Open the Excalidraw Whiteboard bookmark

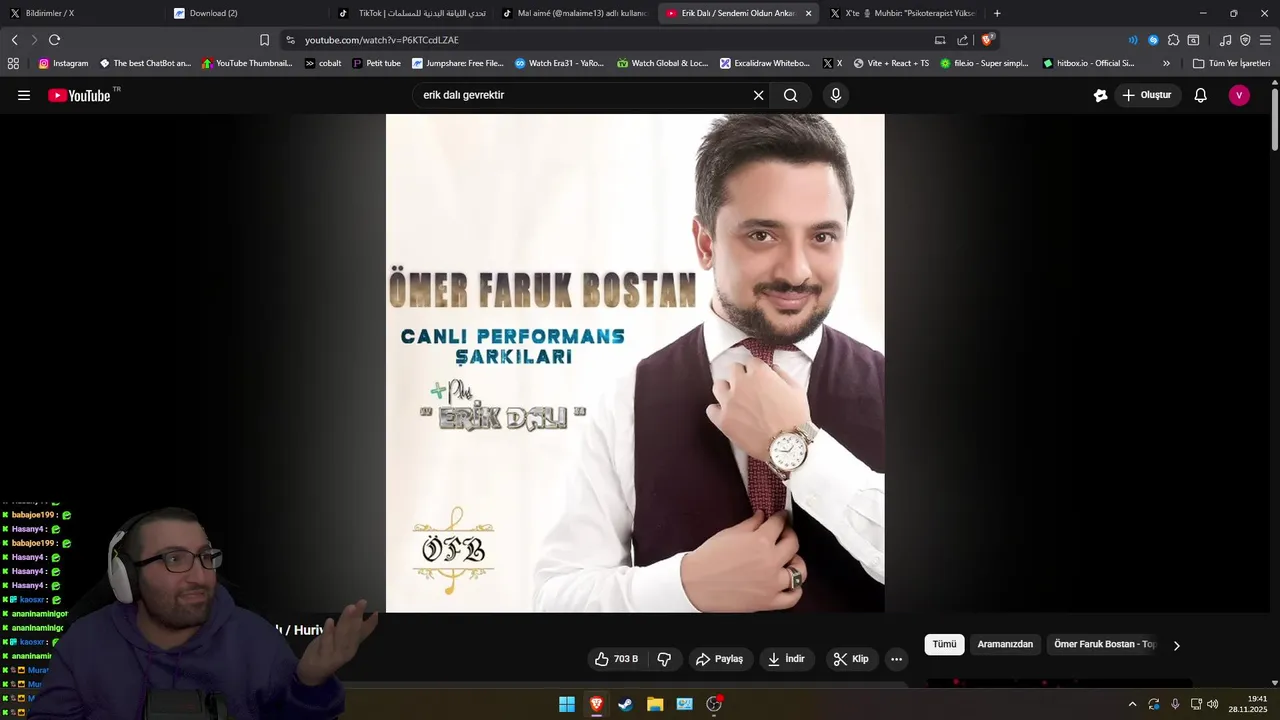point(766,63)
